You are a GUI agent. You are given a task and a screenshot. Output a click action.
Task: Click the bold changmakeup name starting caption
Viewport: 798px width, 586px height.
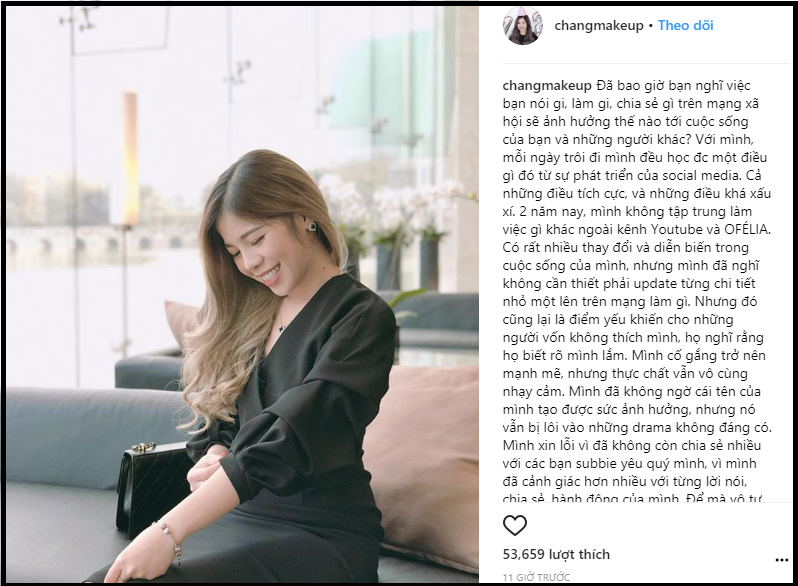coord(548,86)
